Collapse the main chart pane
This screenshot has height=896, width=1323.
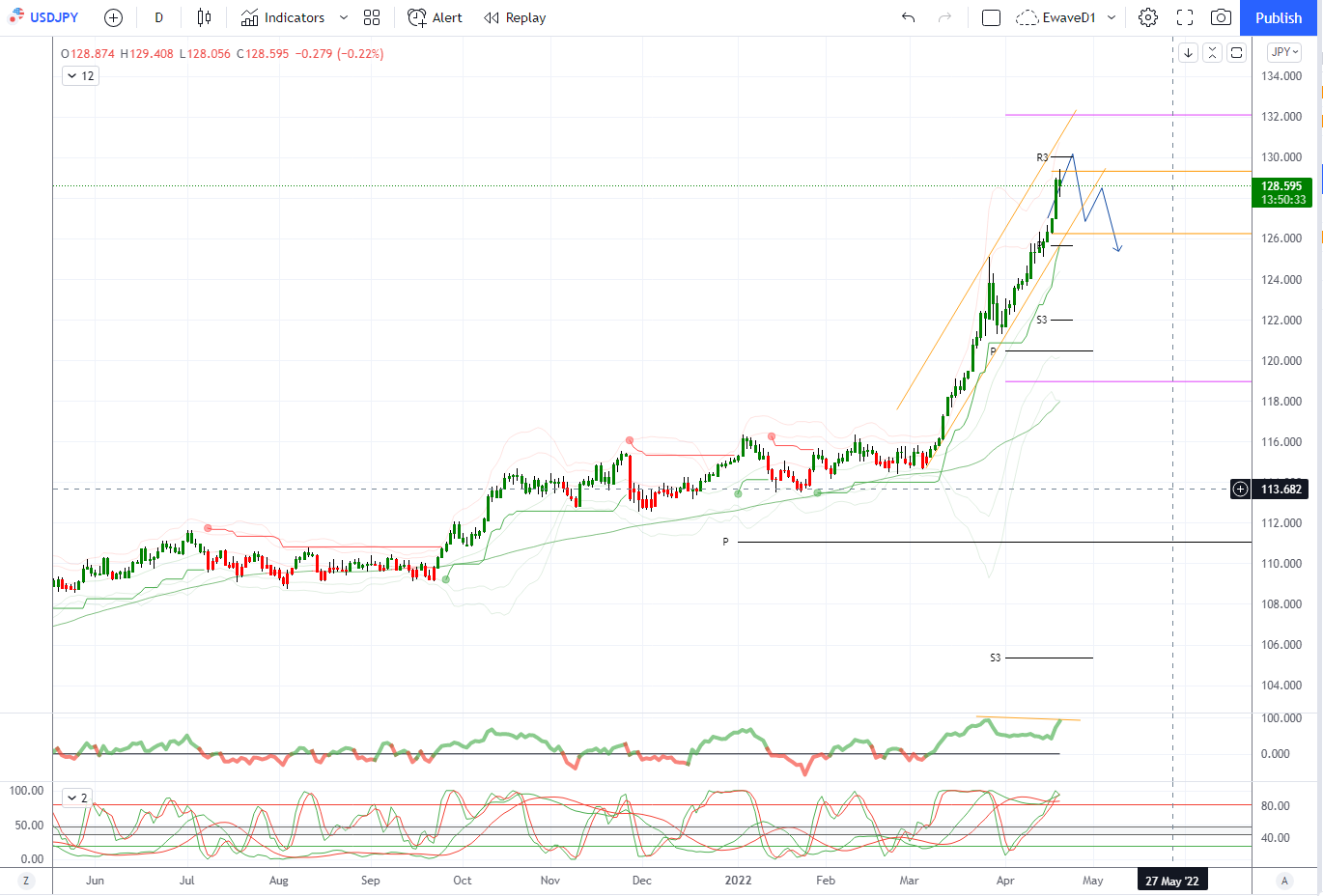pyautogui.click(x=1212, y=52)
